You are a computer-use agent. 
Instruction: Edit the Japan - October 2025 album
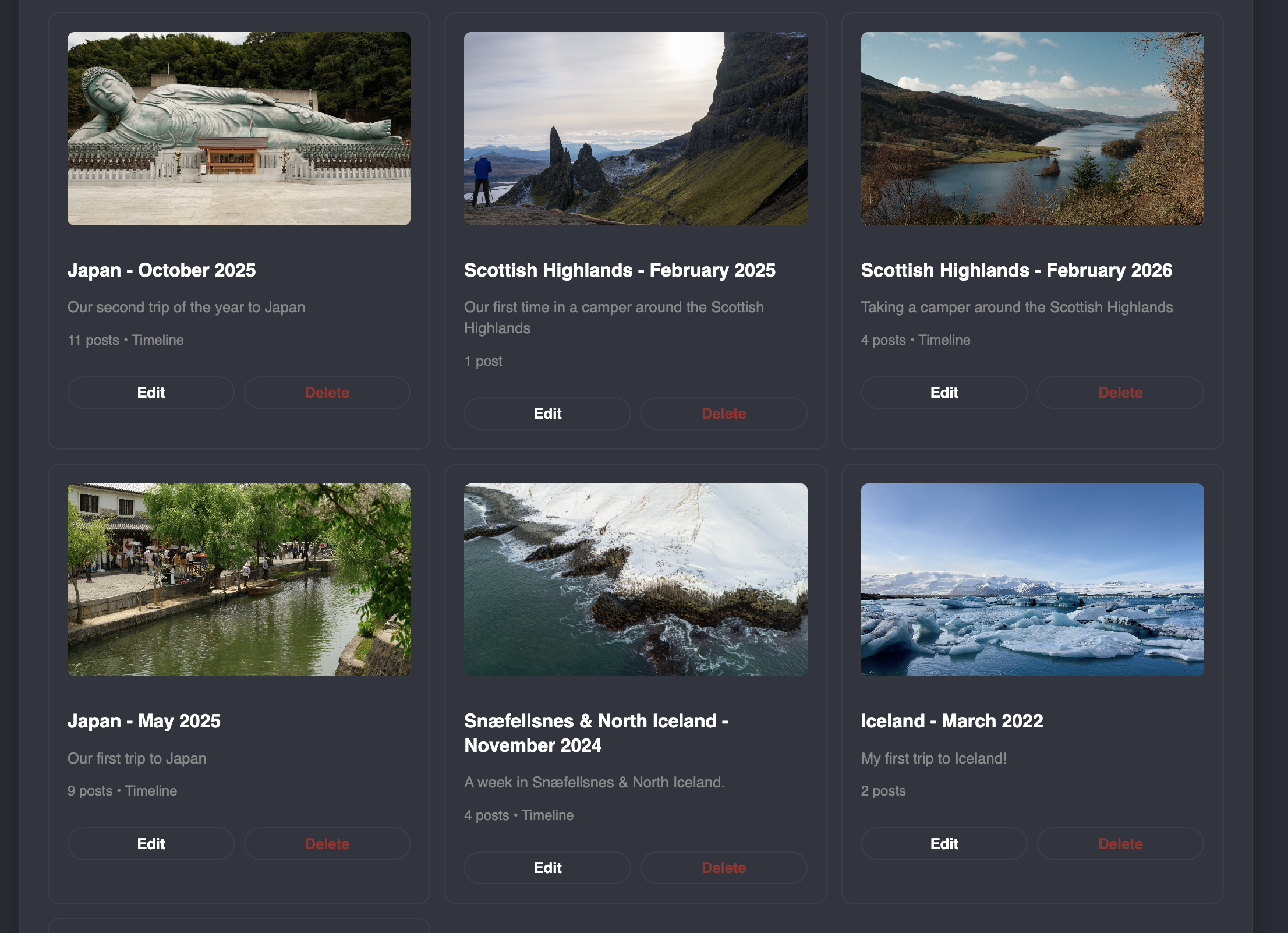[151, 393]
